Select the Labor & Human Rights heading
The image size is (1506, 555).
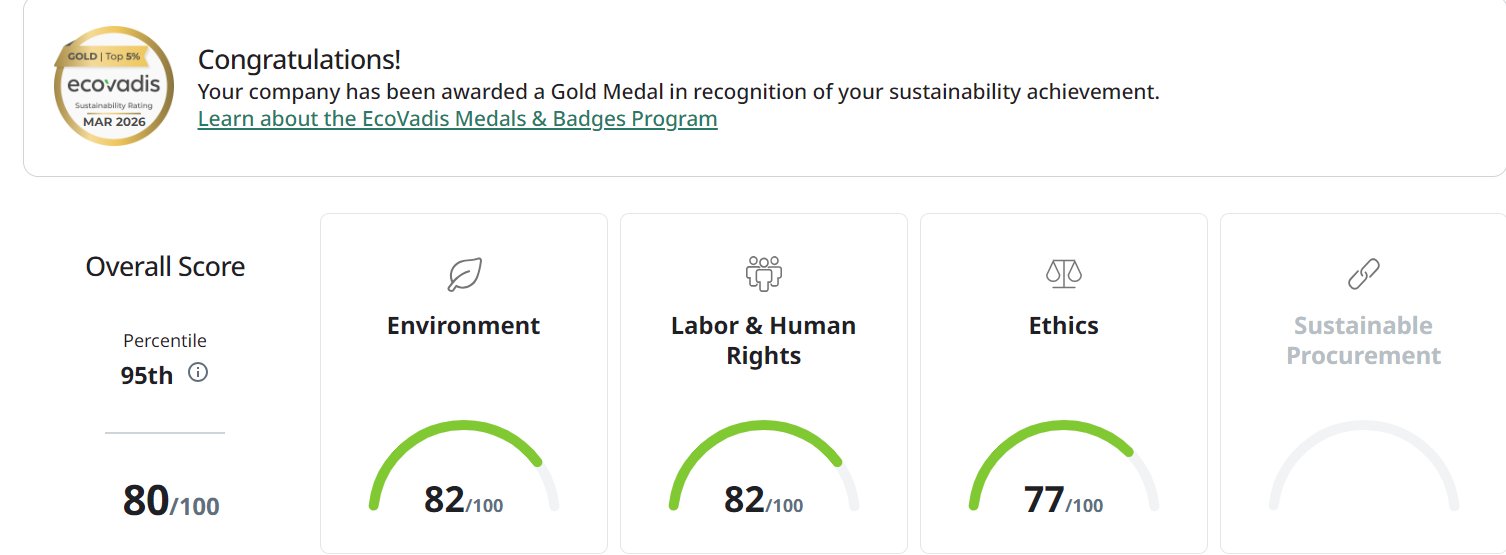[763, 341]
